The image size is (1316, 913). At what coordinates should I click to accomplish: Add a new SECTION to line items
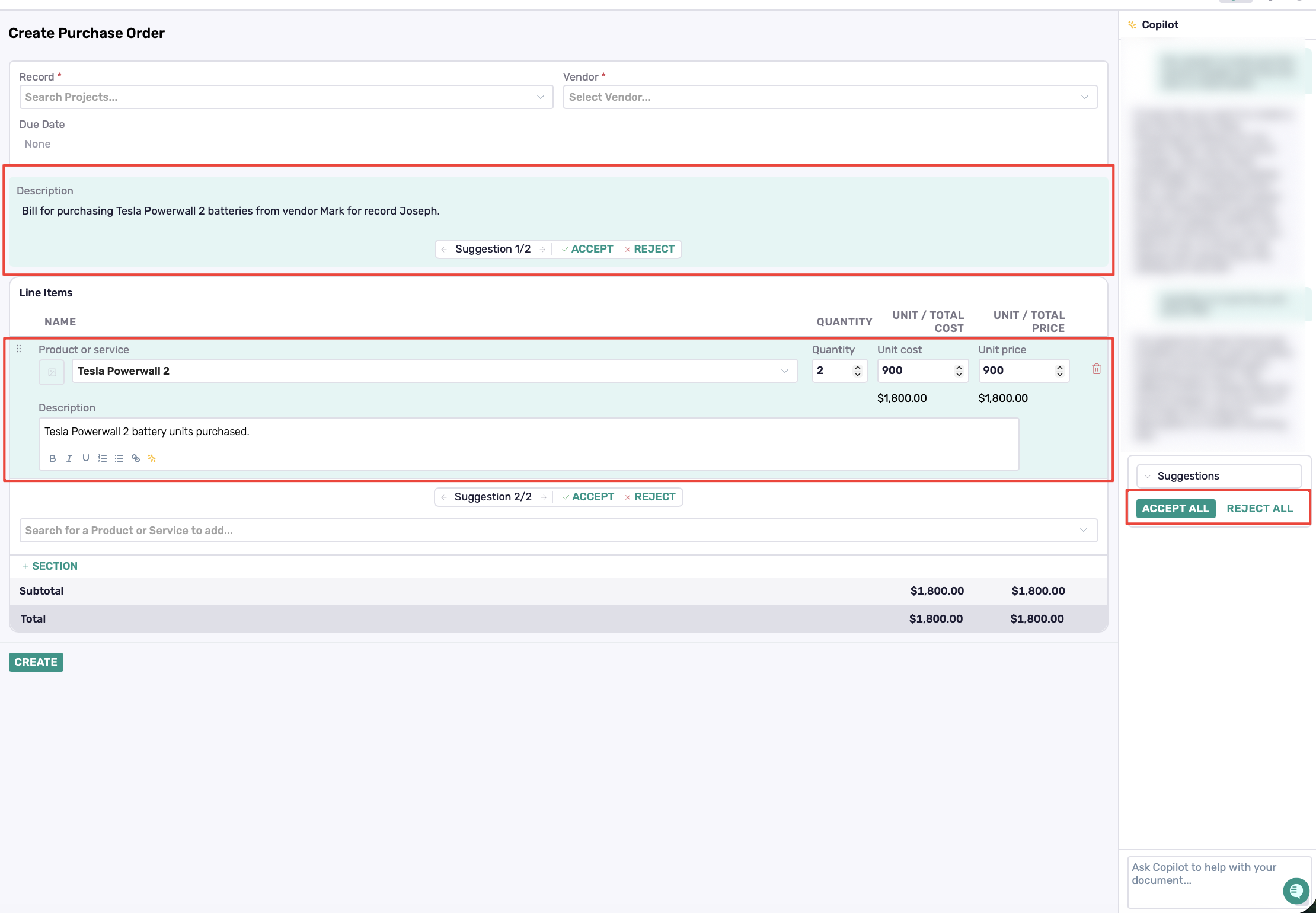click(50, 566)
